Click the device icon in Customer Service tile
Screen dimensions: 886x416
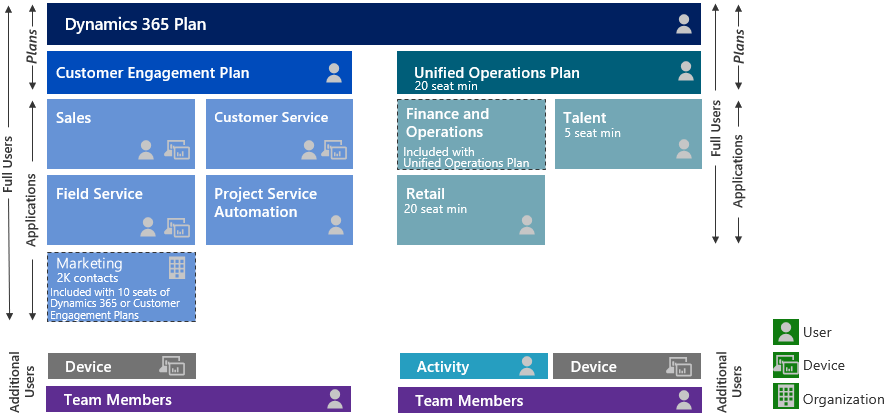pos(335,150)
